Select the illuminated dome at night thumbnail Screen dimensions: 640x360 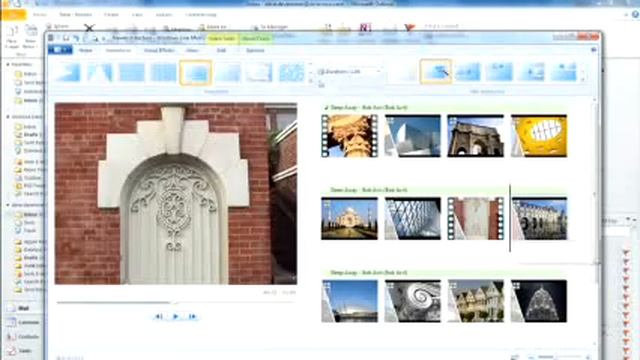(x=539, y=301)
